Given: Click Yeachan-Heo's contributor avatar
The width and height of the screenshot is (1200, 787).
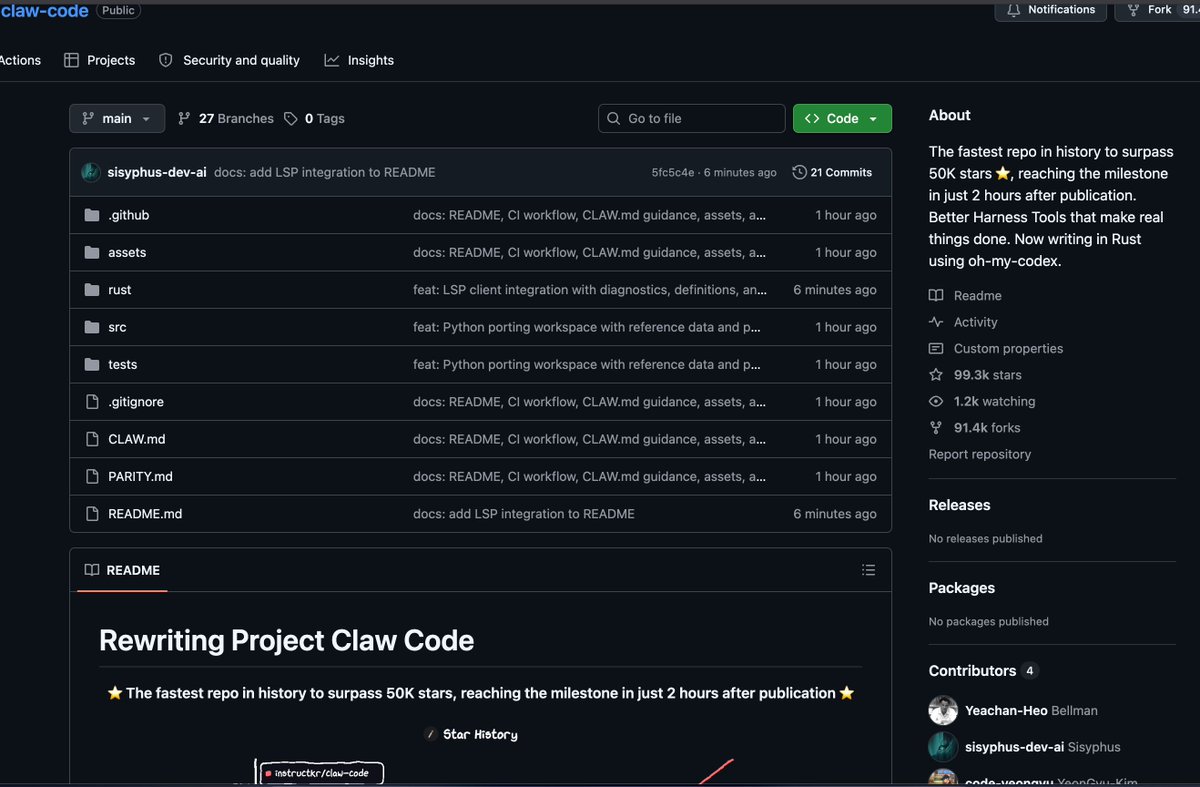Looking at the screenshot, I should 943,710.
